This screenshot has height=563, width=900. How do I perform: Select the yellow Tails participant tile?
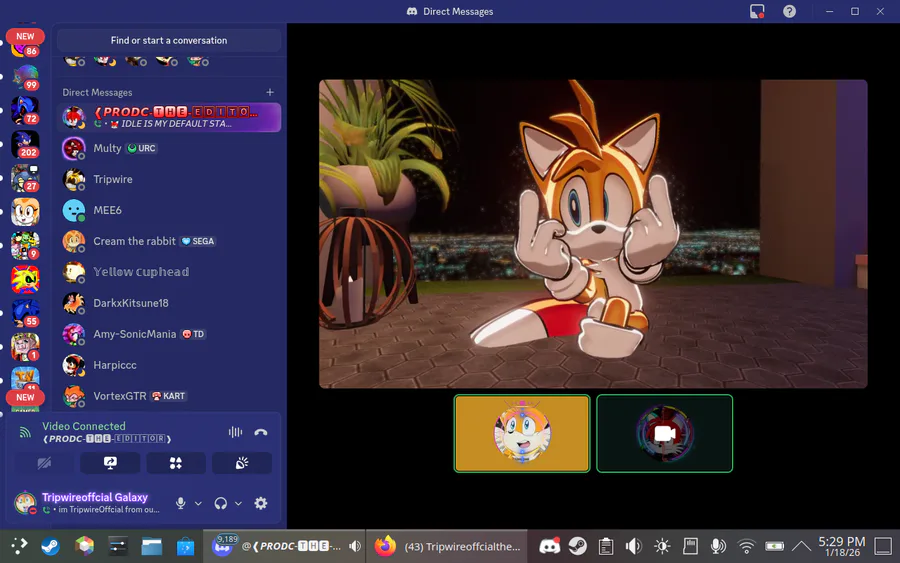(522, 433)
